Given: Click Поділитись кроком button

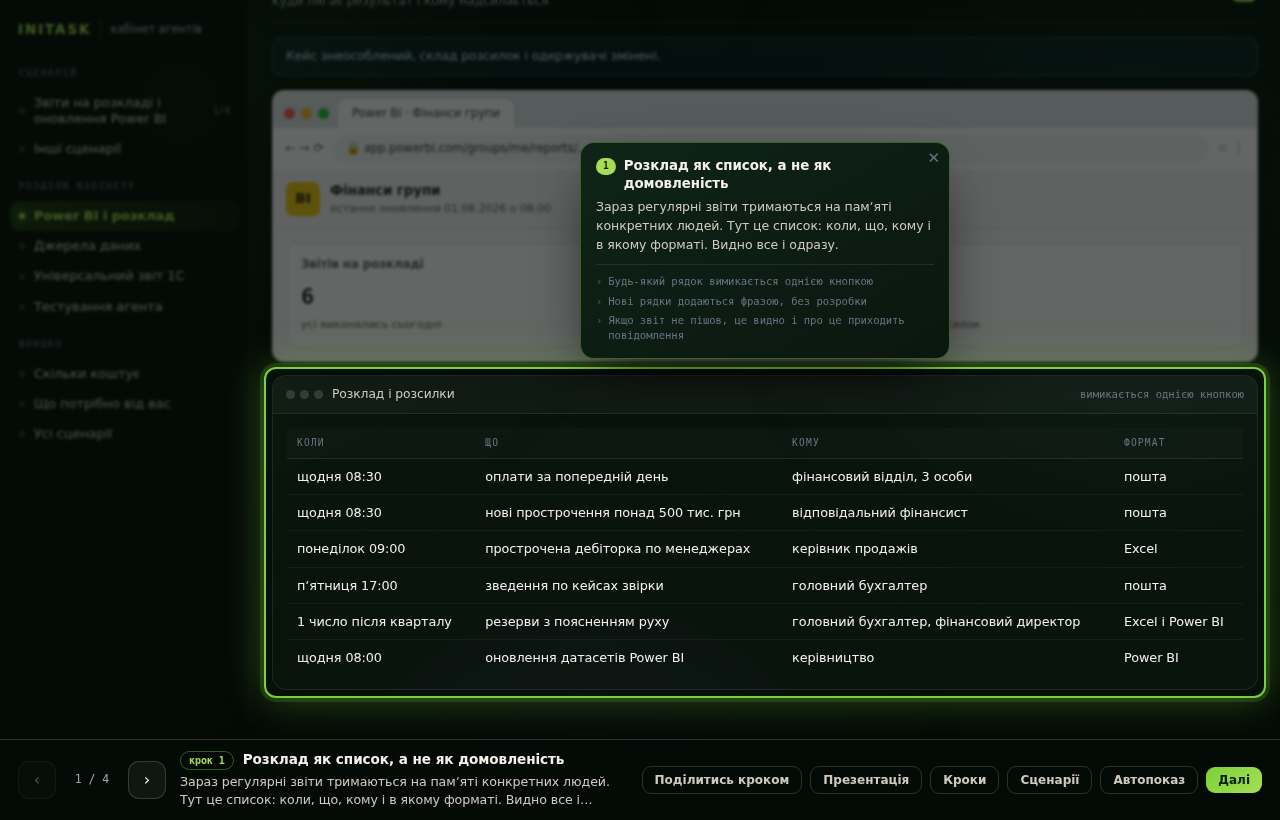Looking at the screenshot, I should [x=722, y=780].
